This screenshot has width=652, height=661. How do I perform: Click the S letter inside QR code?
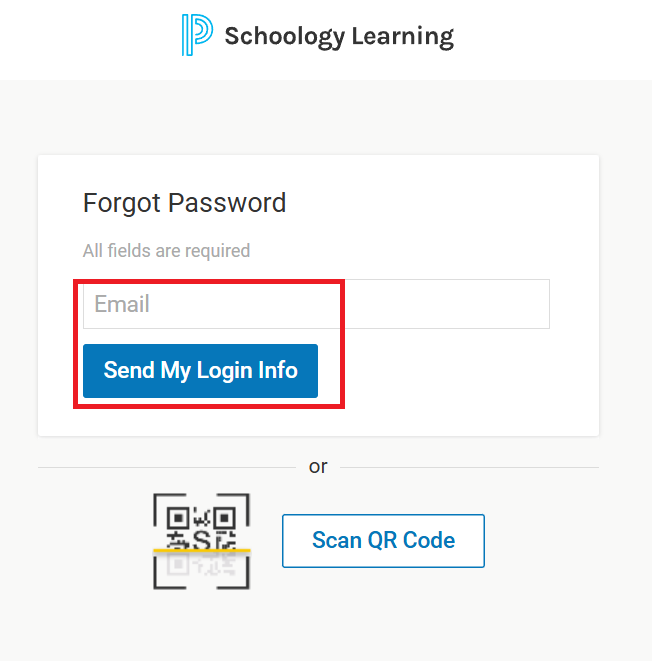tap(202, 540)
